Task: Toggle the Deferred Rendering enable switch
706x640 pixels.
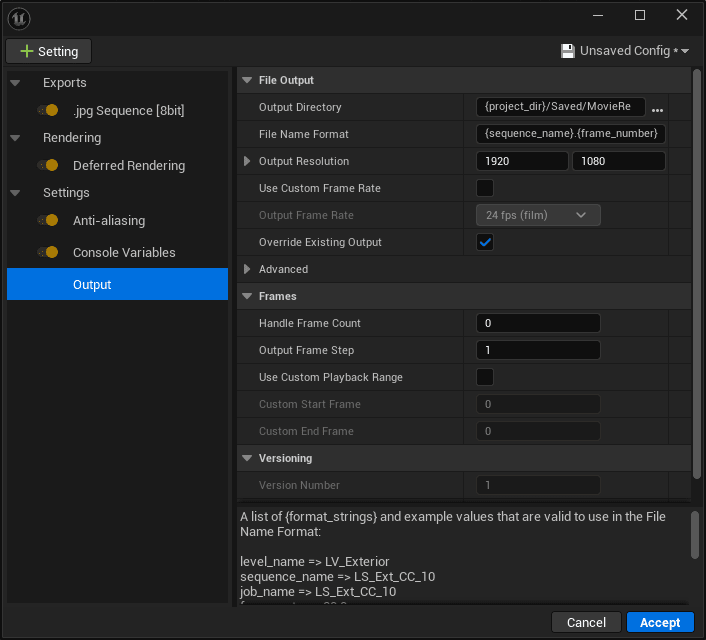Action: [x=48, y=166]
